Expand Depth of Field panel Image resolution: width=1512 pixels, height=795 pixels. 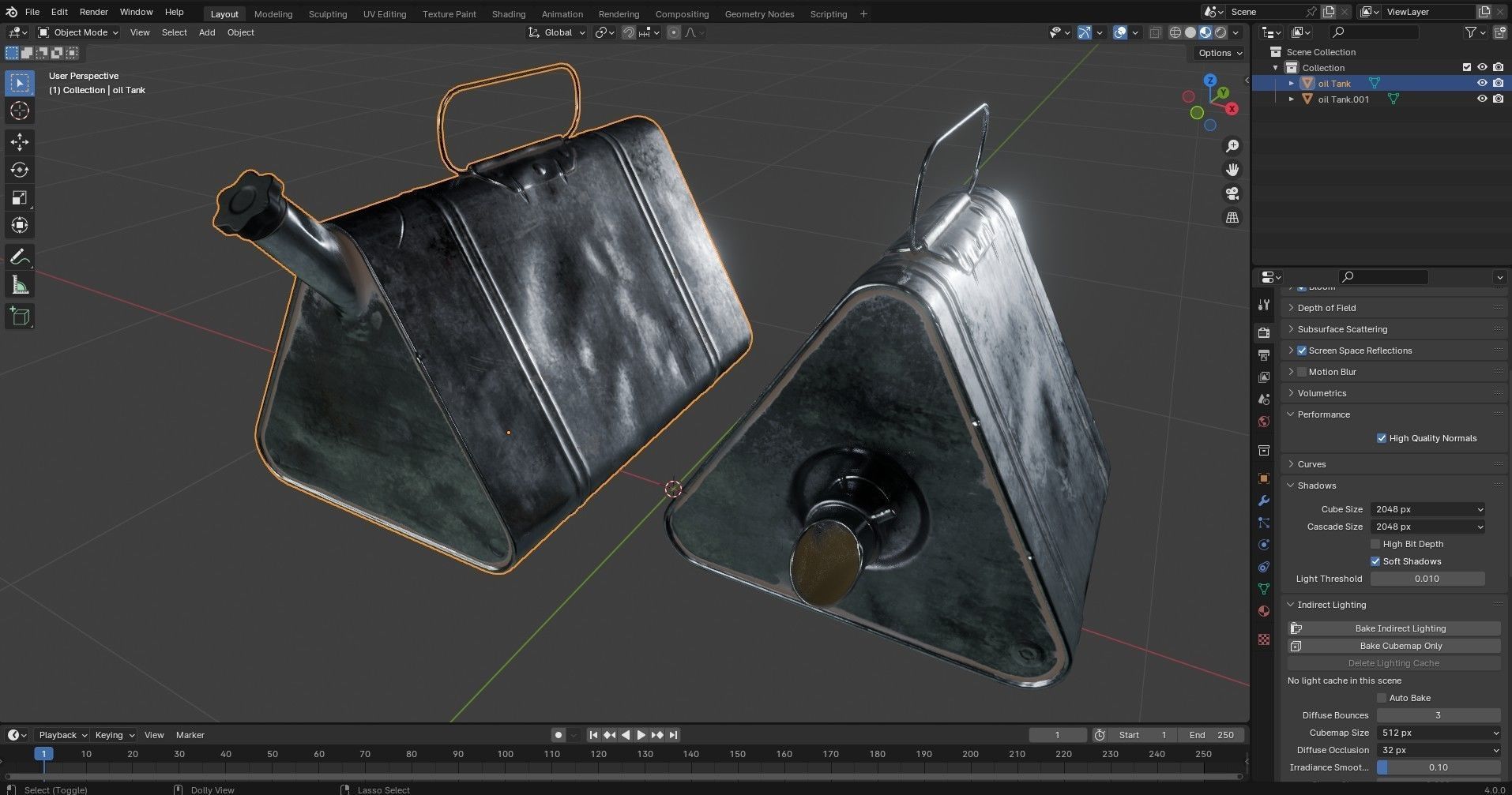(x=1326, y=308)
